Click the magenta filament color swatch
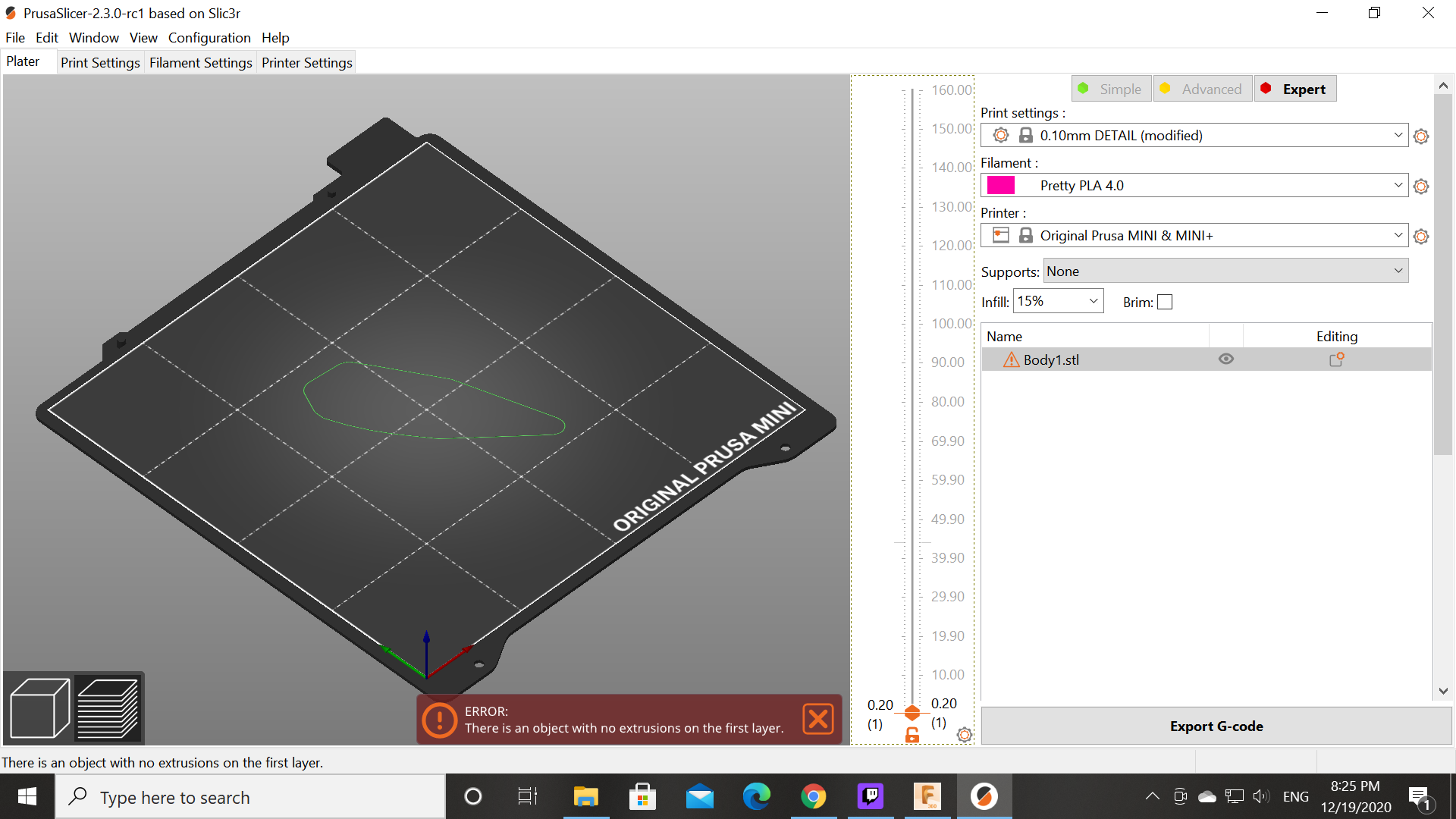The height and width of the screenshot is (819, 1456). tap(1000, 186)
